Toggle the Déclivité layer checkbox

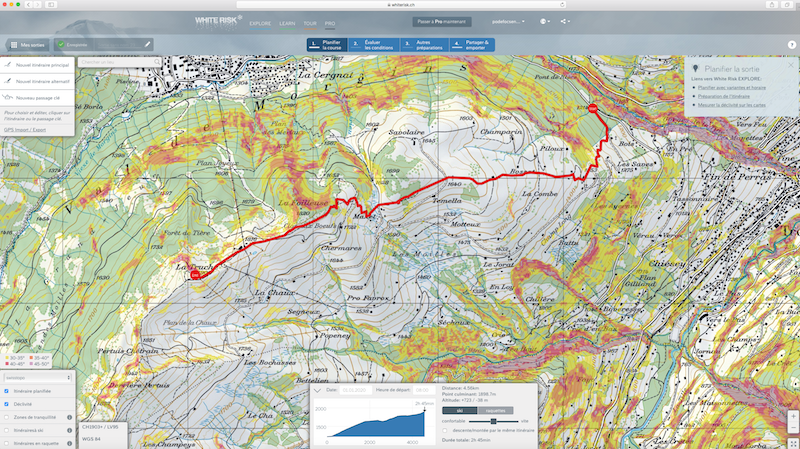pos(8,404)
